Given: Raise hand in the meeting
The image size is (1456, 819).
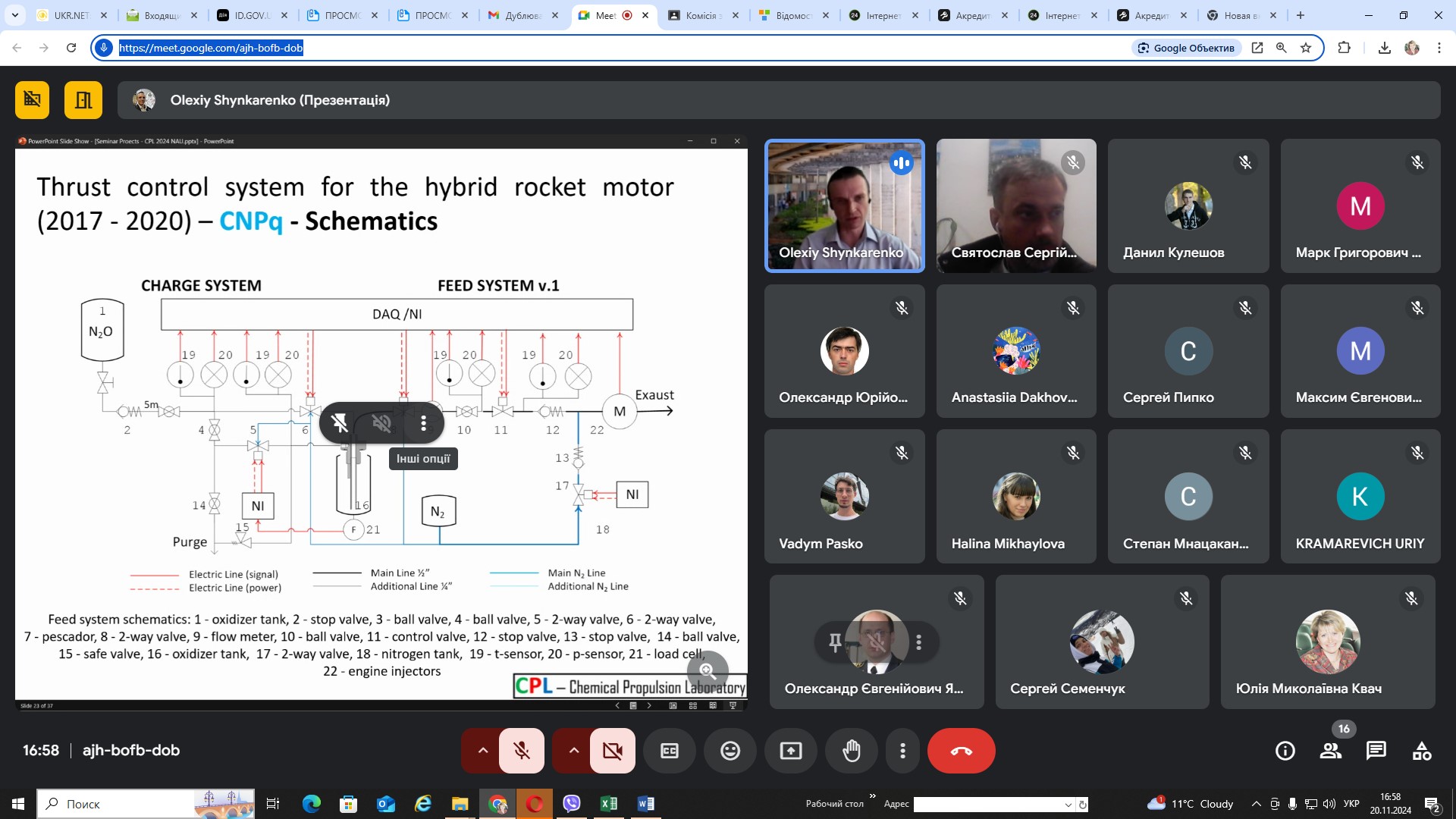Looking at the screenshot, I should point(852,751).
